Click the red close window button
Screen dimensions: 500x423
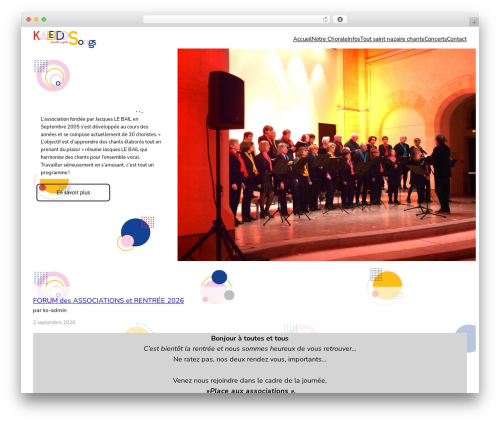[29, 20]
